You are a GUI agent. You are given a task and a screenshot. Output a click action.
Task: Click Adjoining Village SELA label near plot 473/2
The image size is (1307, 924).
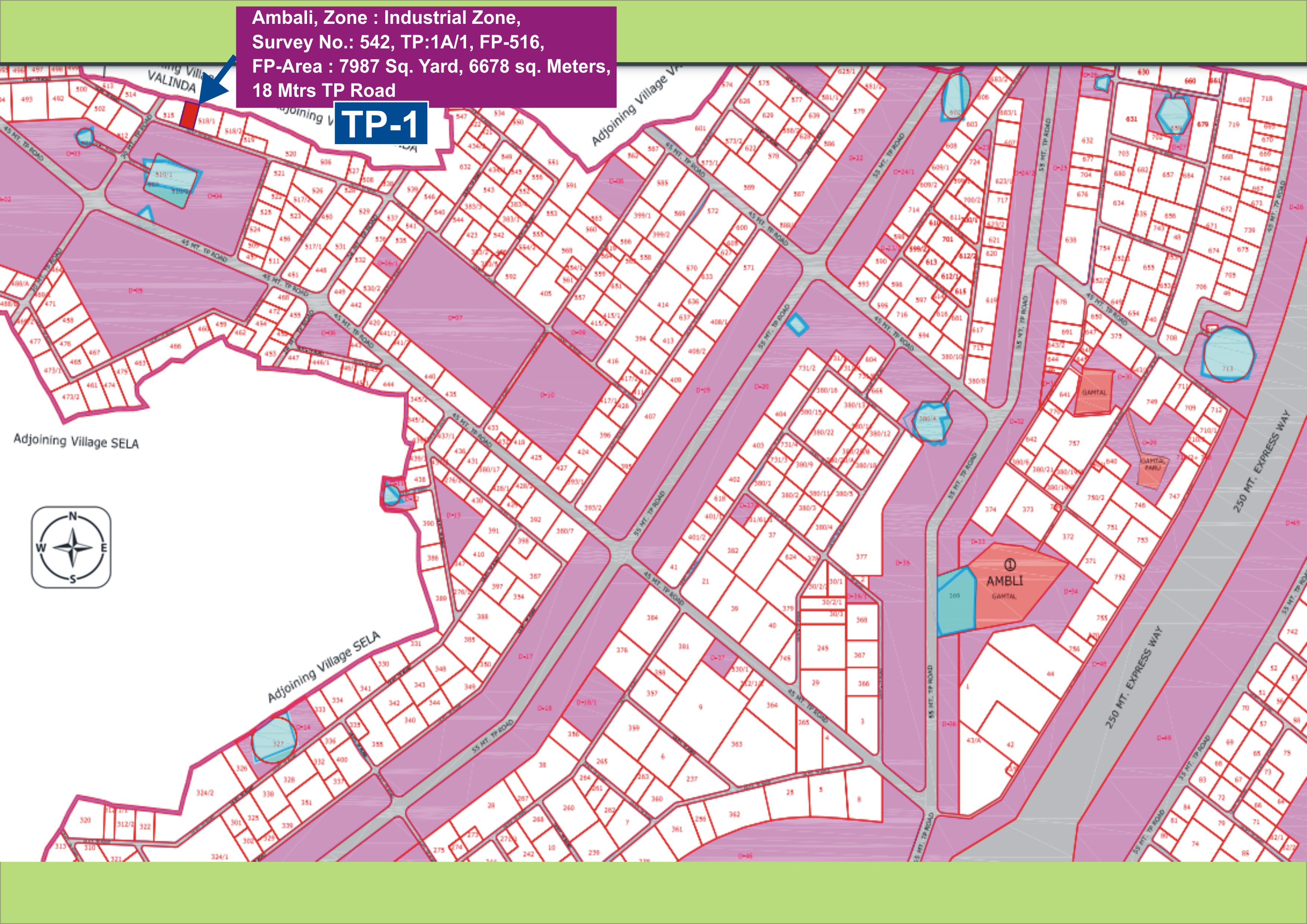[76, 441]
